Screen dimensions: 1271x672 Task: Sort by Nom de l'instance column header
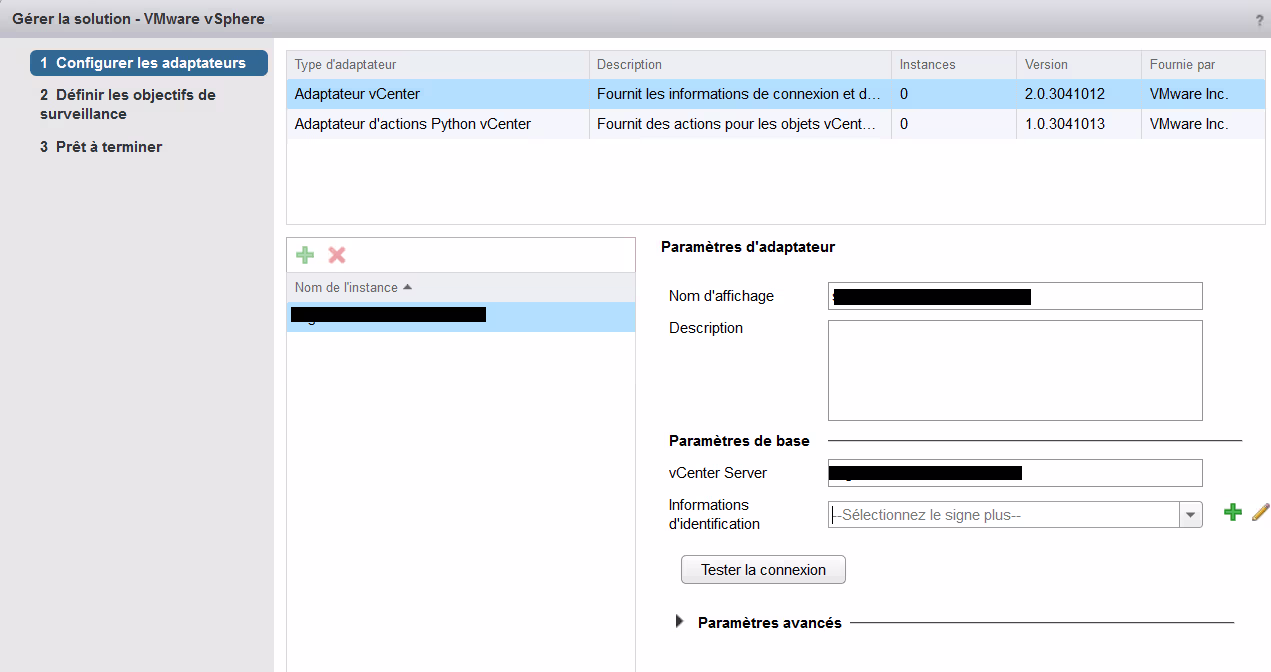(x=353, y=288)
